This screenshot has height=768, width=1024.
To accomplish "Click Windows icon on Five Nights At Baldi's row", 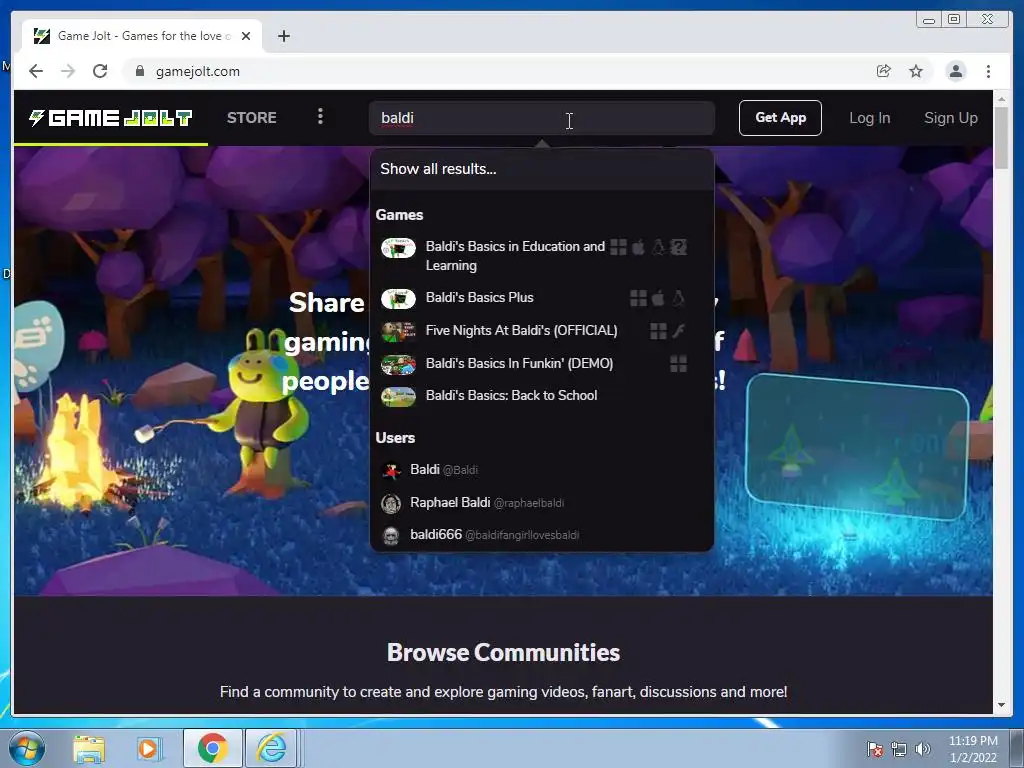I will click(x=658, y=331).
